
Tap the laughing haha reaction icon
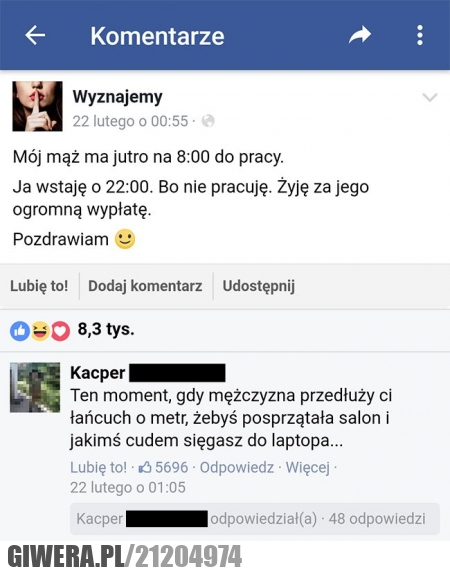(40, 331)
